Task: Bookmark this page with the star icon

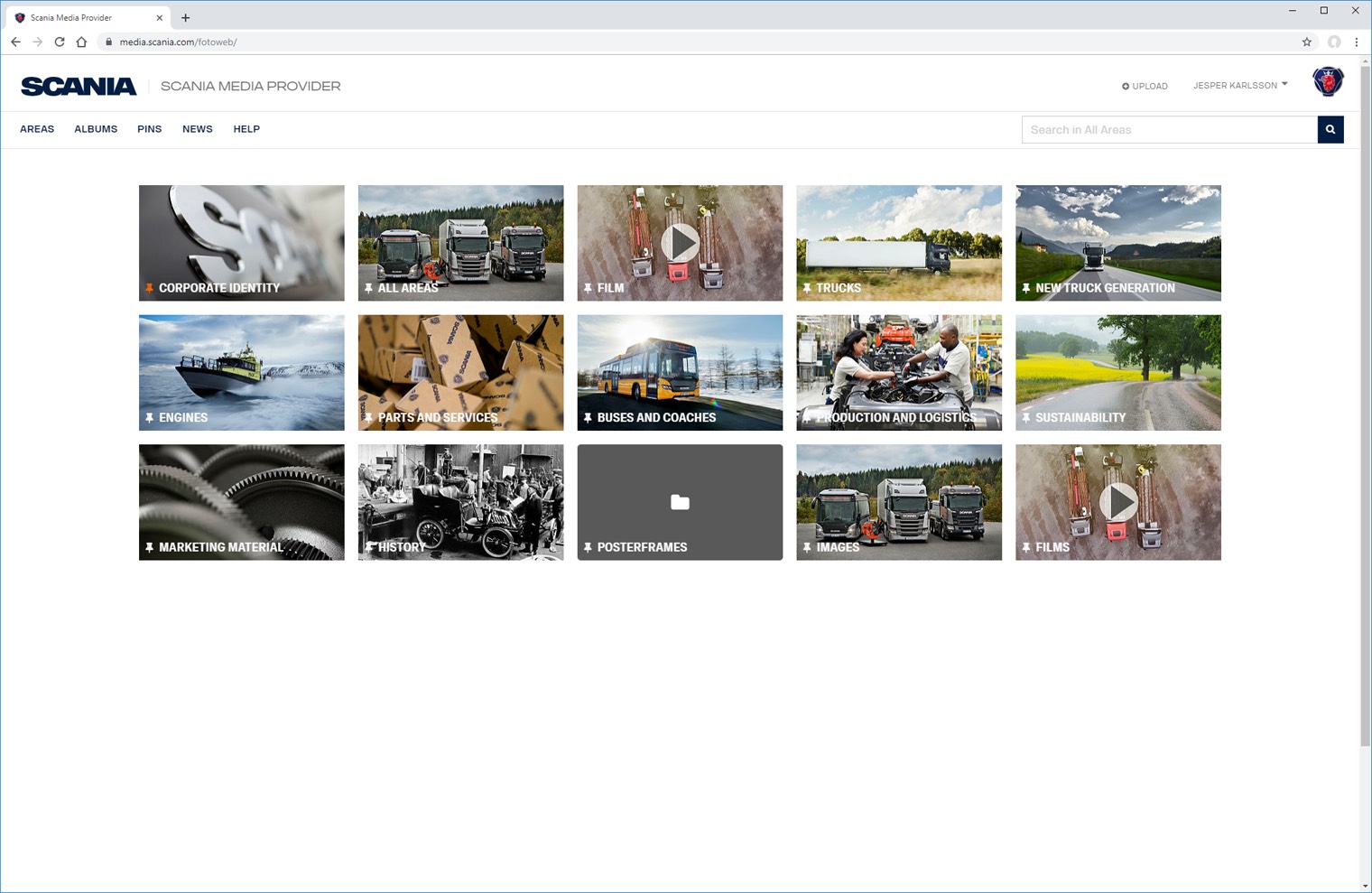Action: (x=1306, y=42)
